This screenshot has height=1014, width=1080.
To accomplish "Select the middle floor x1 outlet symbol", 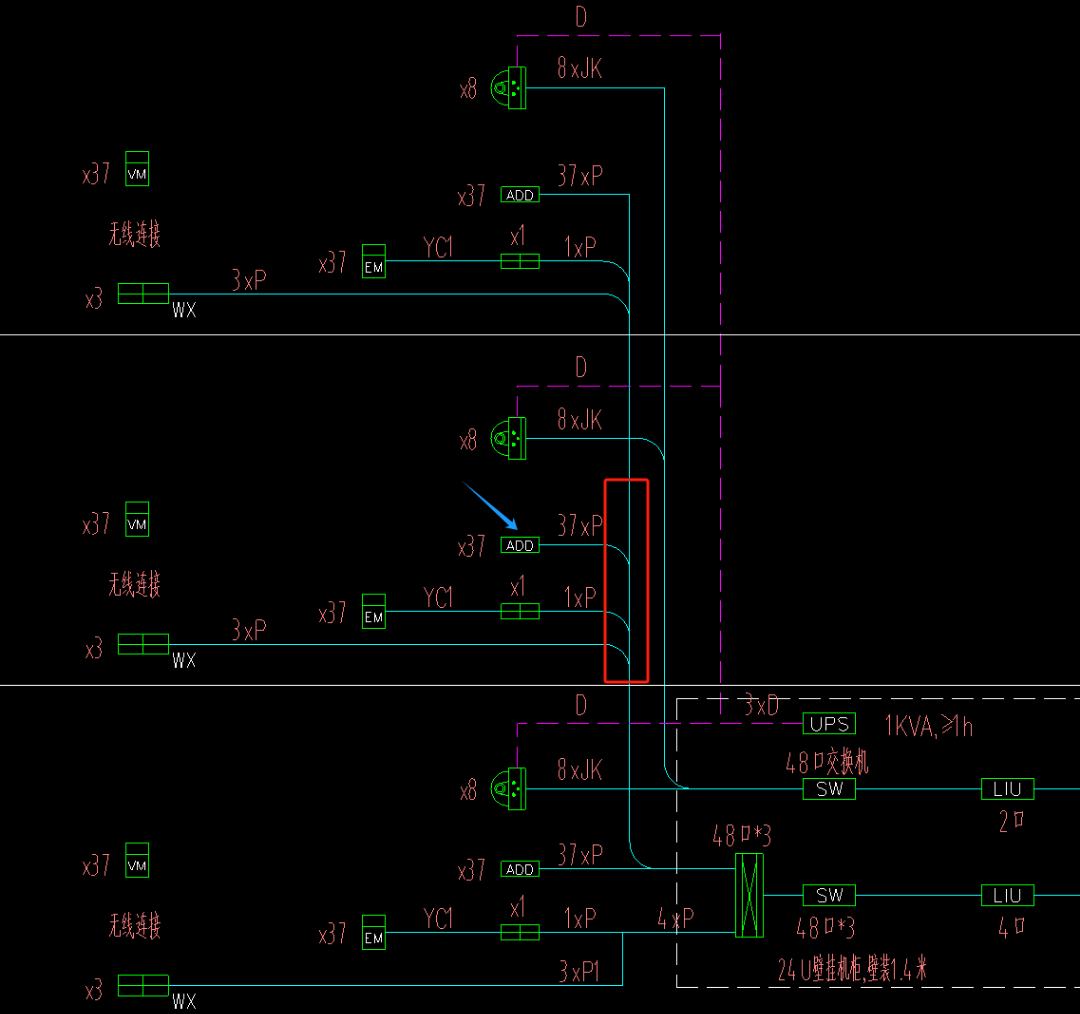I will click(x=520, y=612).
